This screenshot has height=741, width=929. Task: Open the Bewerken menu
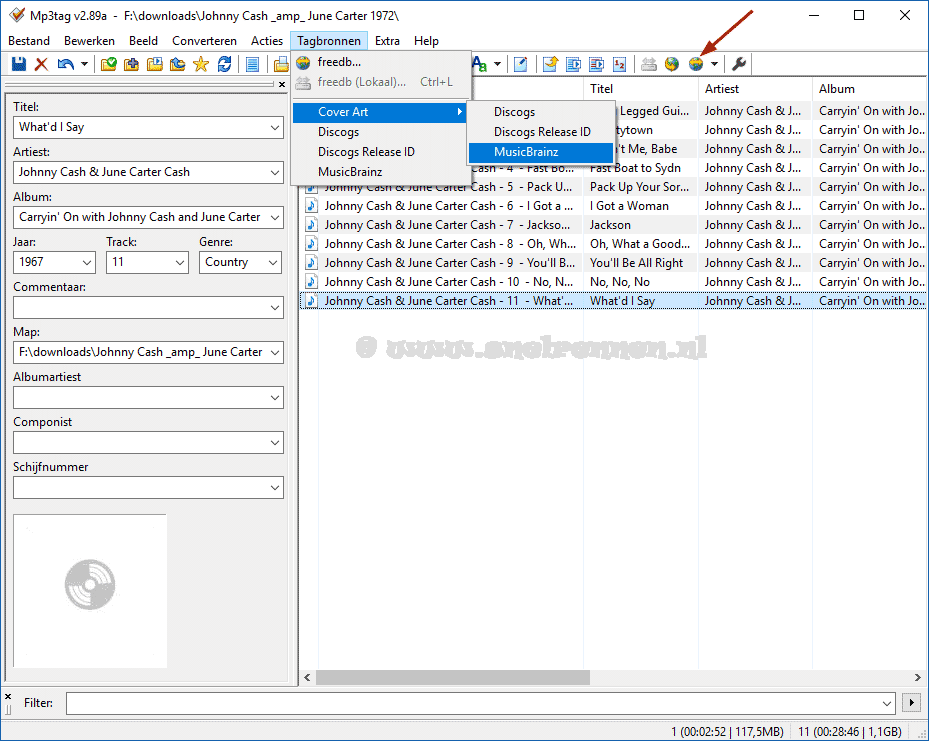click(x=89, y=41)
